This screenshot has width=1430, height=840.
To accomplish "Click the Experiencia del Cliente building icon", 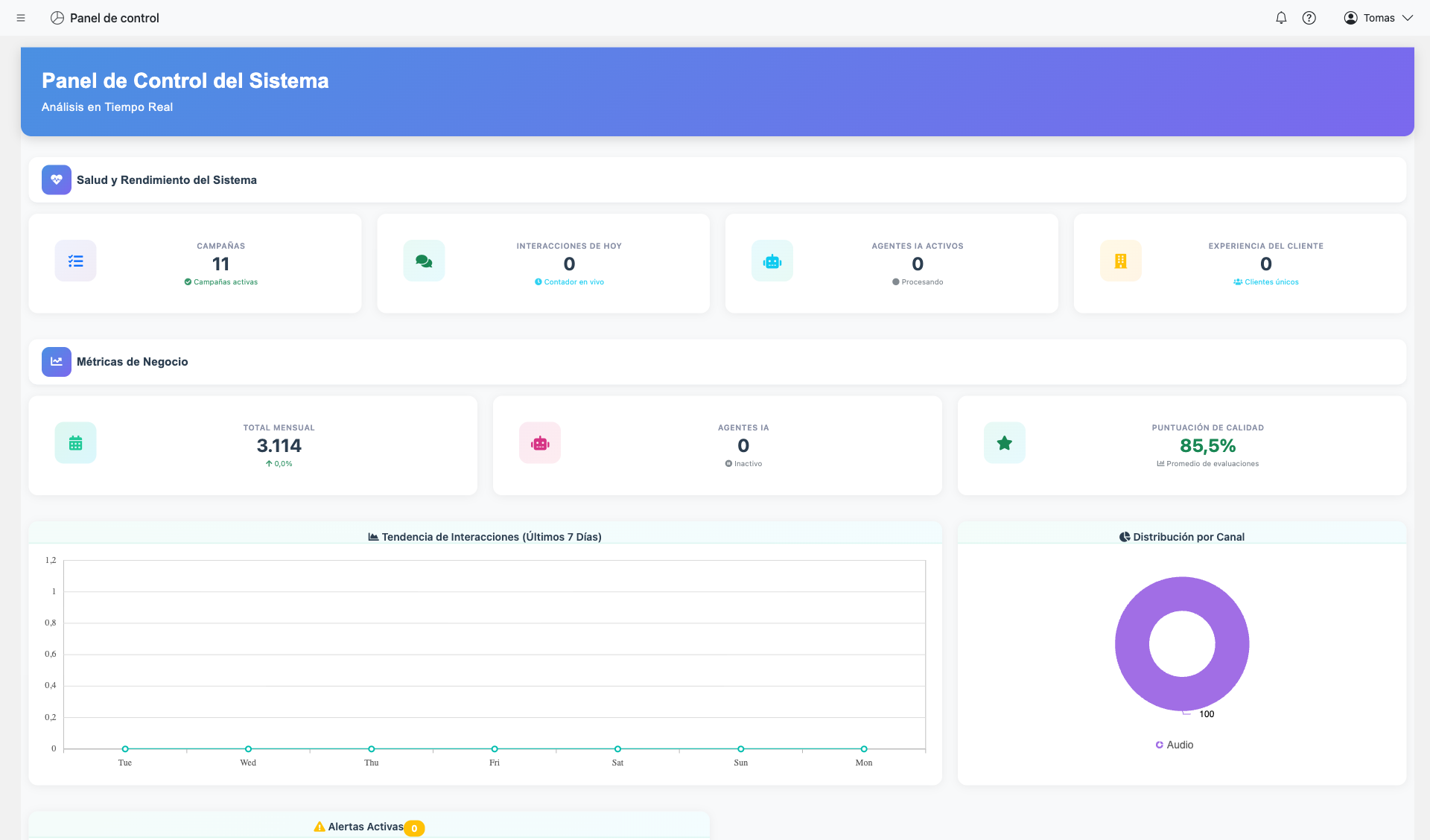I will tap(1120, 261).
